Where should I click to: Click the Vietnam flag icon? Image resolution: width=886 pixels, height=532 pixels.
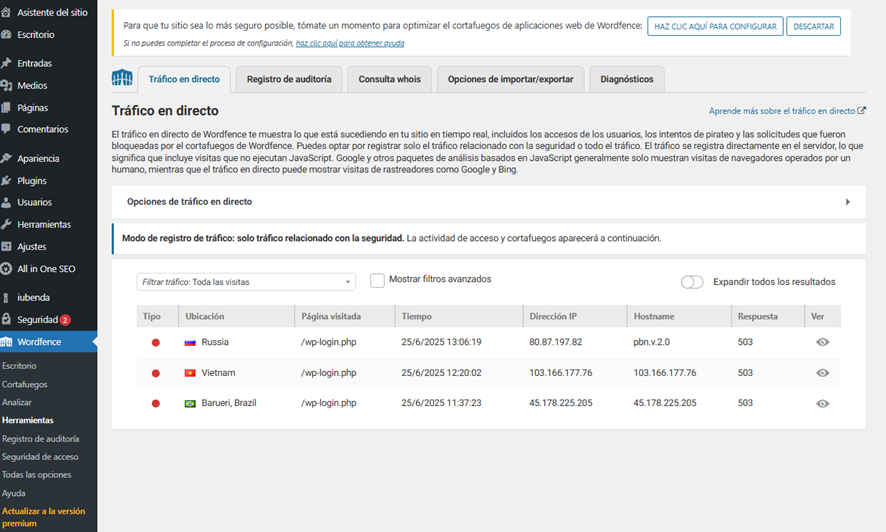190,373
